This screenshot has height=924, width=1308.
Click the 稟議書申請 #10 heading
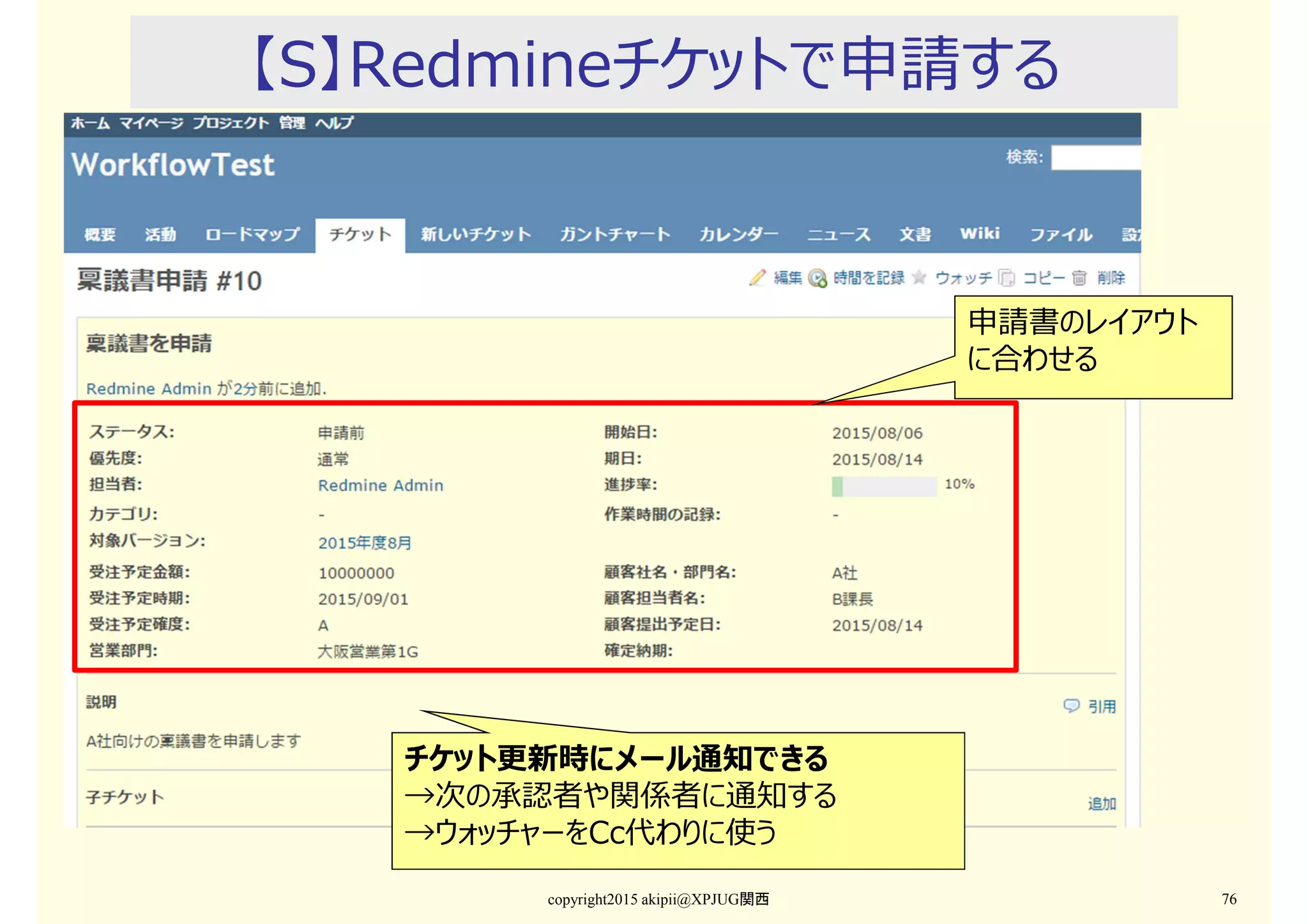169,280
